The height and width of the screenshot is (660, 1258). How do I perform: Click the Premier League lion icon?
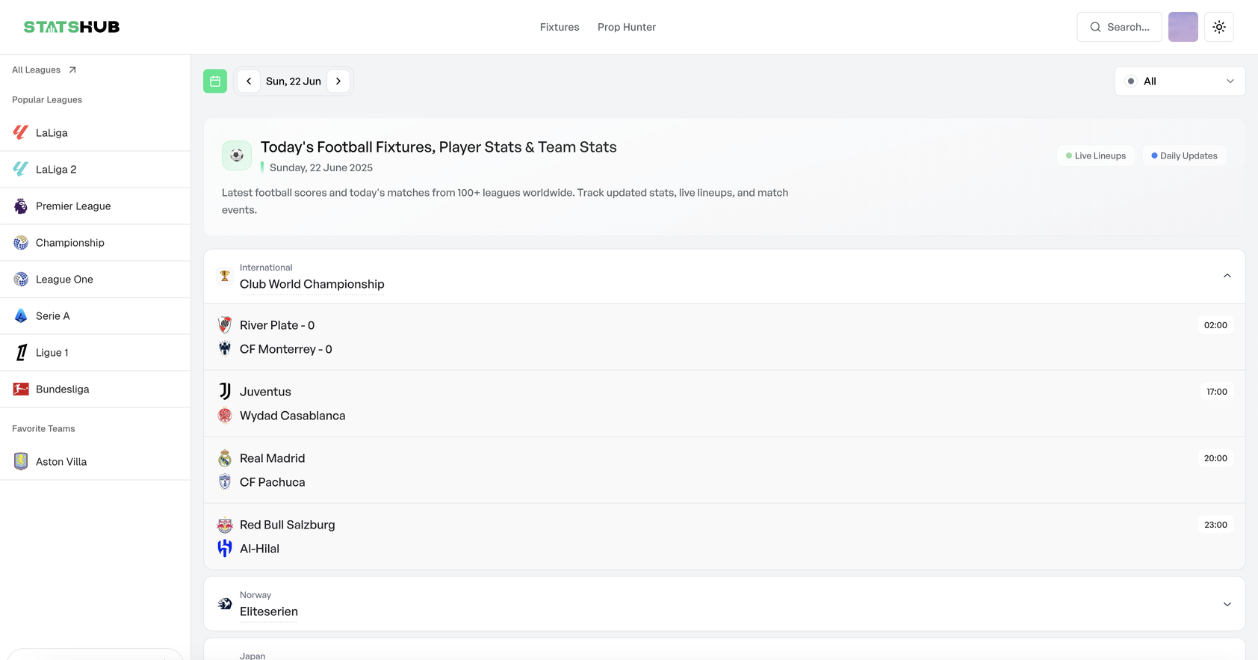click(21, 206)
